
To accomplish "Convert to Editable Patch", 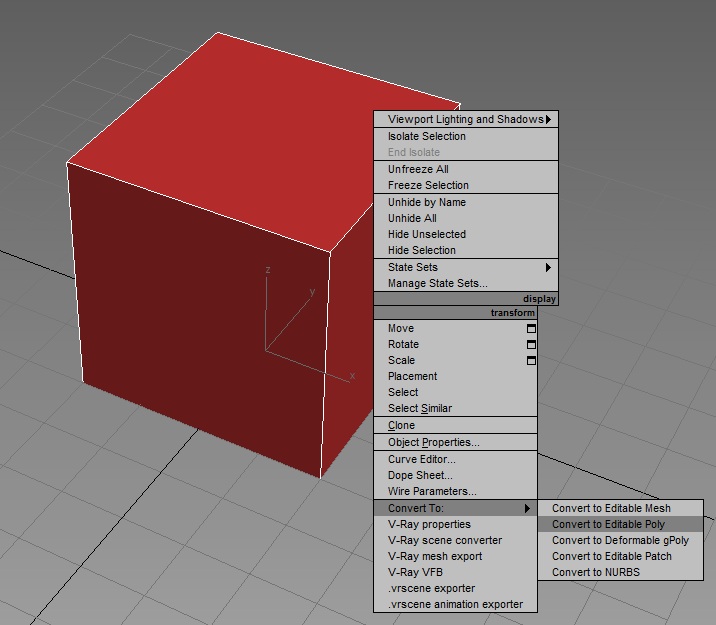I will pos(621,556).
